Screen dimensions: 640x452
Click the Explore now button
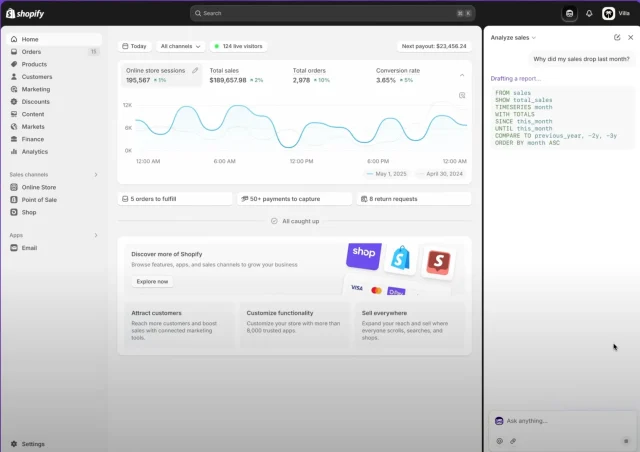[x=152, y=282]
